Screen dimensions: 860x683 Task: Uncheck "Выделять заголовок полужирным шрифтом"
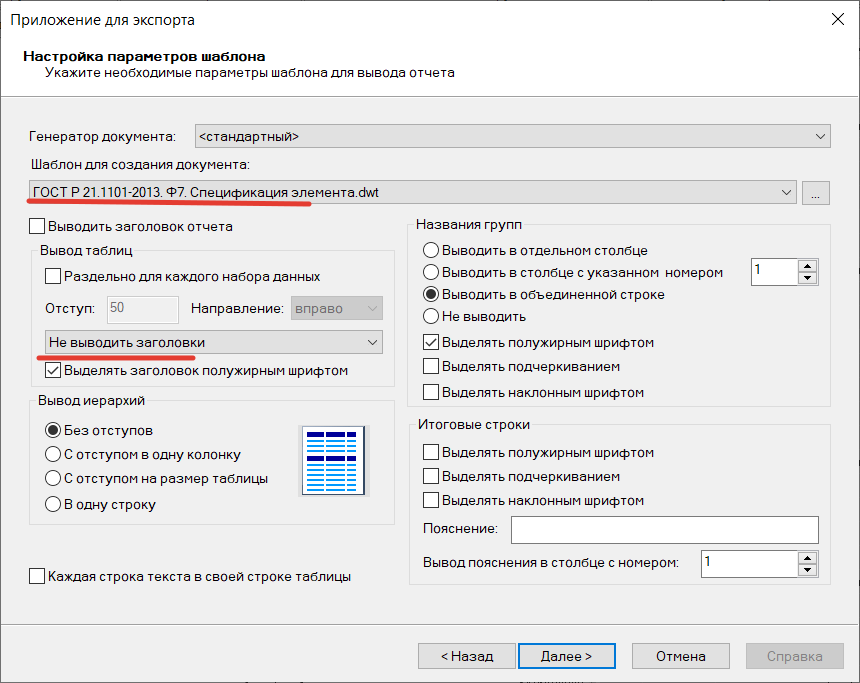click(53, 370)
